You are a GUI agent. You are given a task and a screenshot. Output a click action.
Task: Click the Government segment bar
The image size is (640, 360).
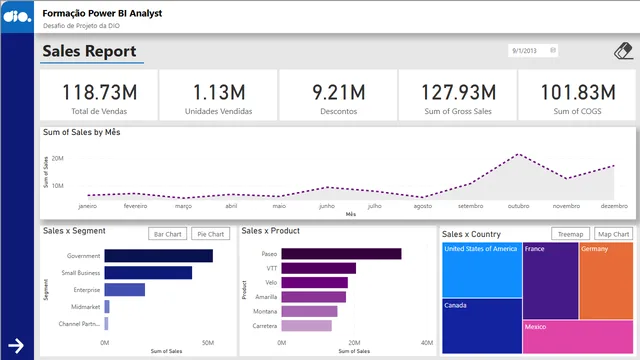pos(159,256)
